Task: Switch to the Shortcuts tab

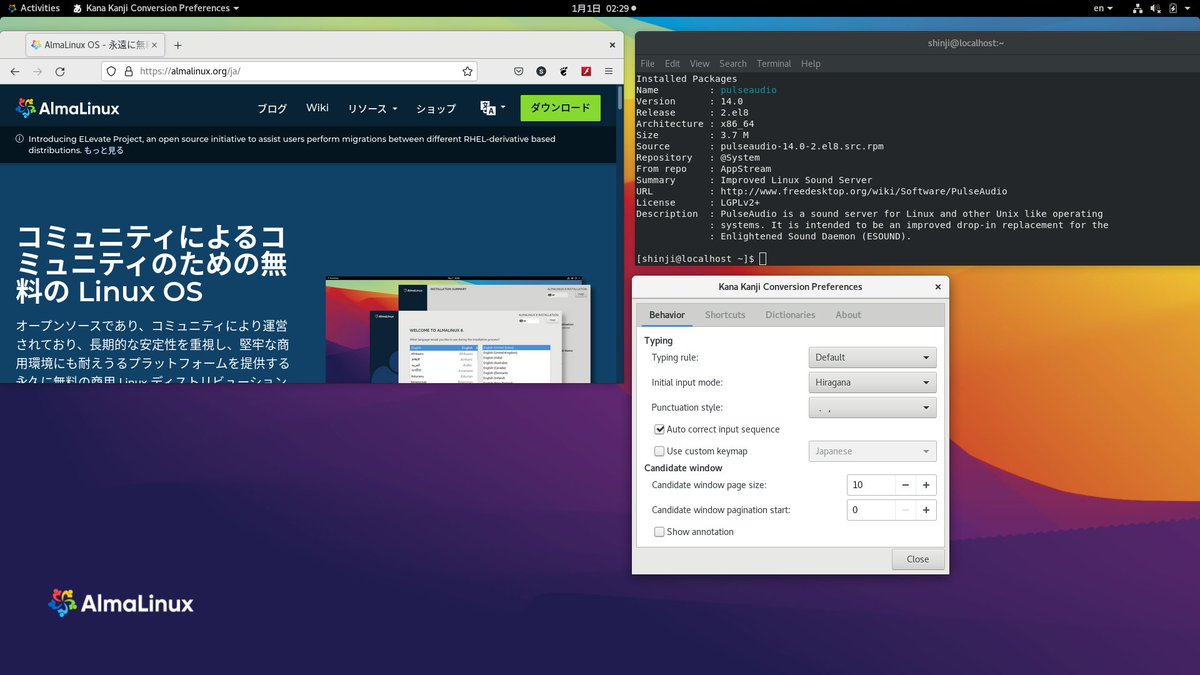Action: (725, 315)
